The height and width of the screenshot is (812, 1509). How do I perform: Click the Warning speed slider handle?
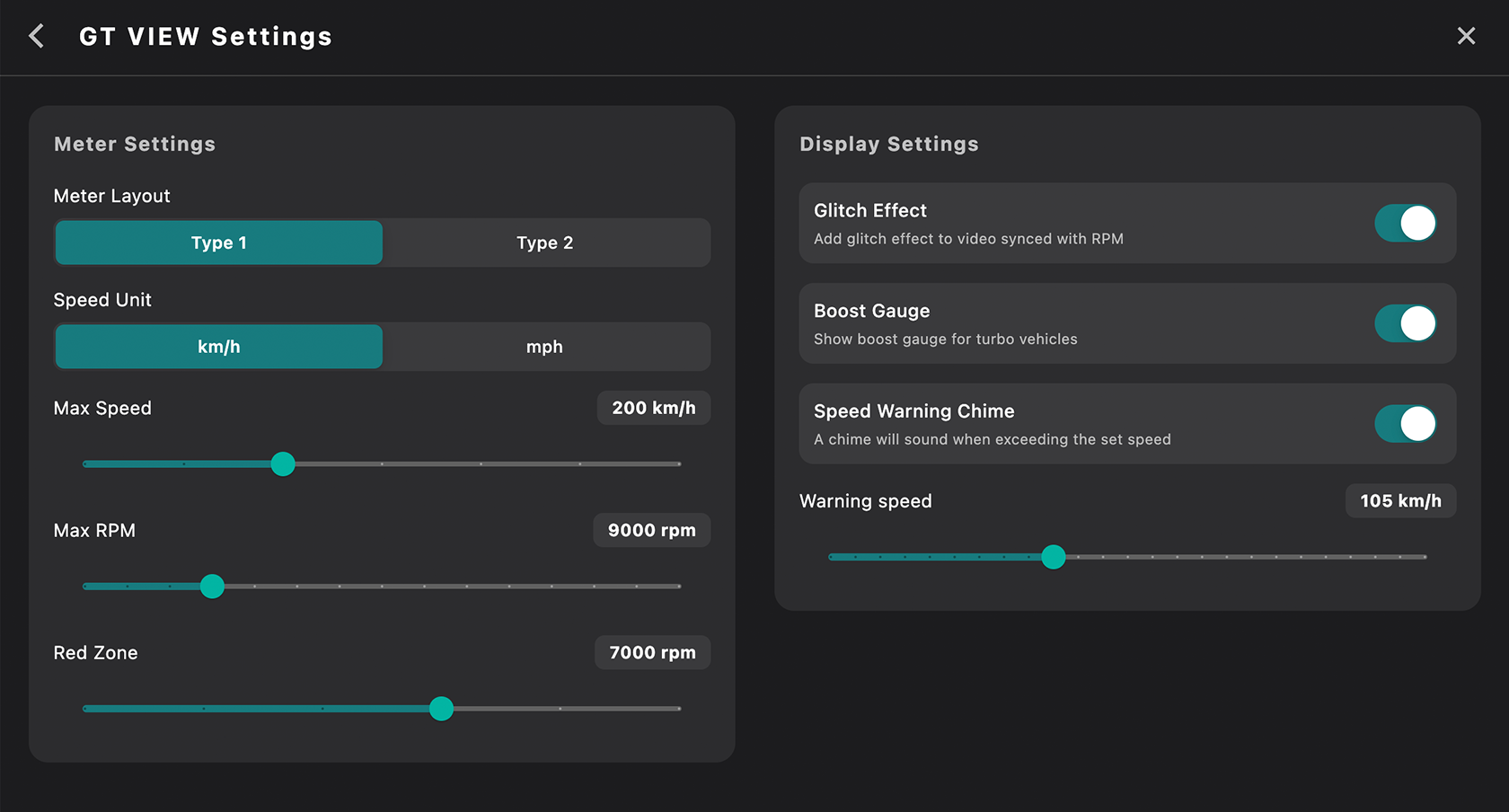point(1054,557)
